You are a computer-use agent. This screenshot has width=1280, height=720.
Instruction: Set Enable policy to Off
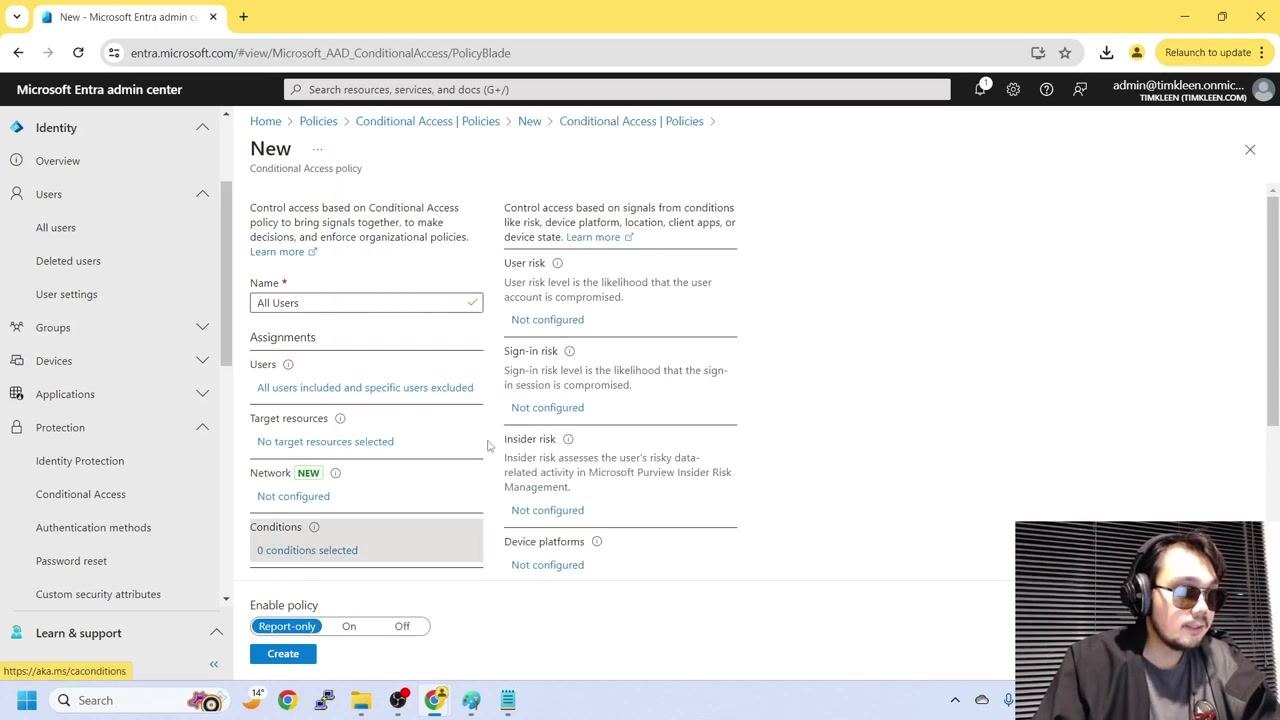[x=402, y=626]
